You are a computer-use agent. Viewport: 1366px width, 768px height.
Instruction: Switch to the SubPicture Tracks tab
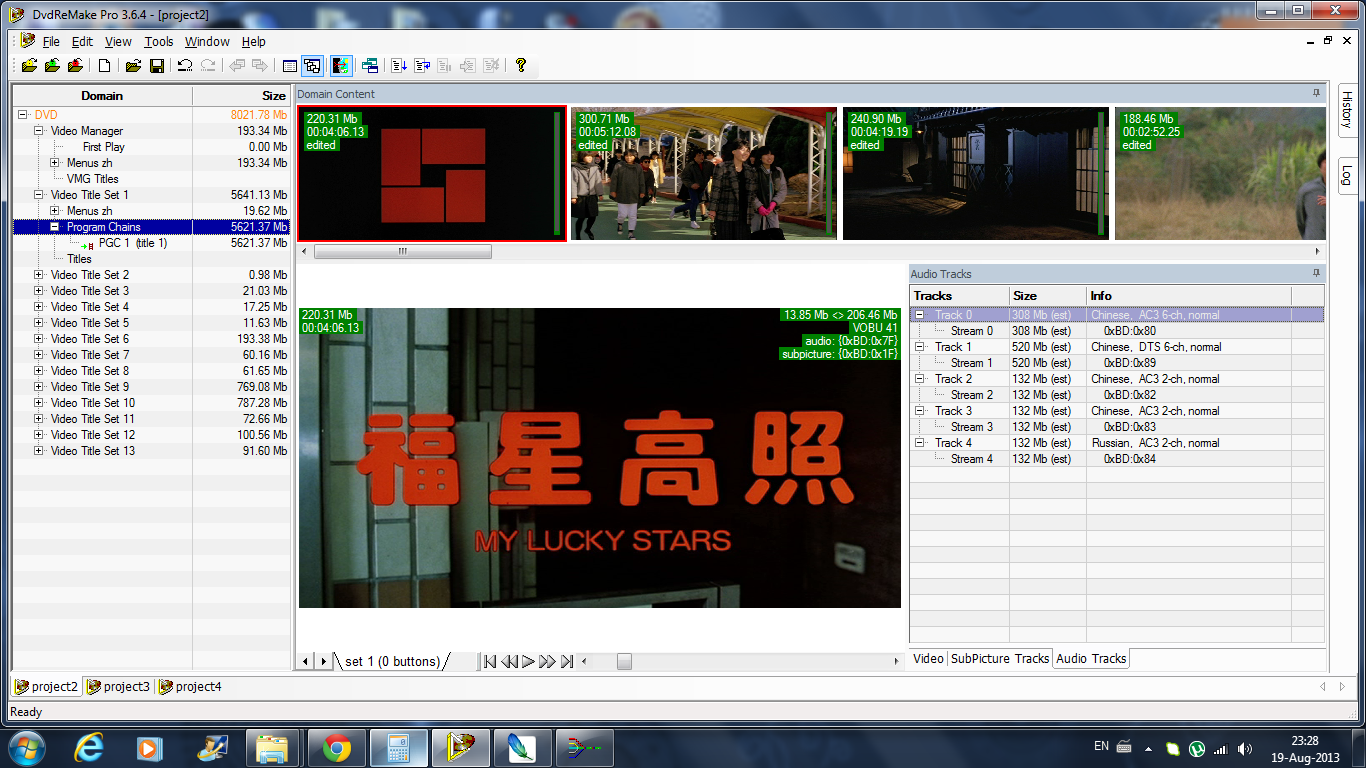(1000, 658)
